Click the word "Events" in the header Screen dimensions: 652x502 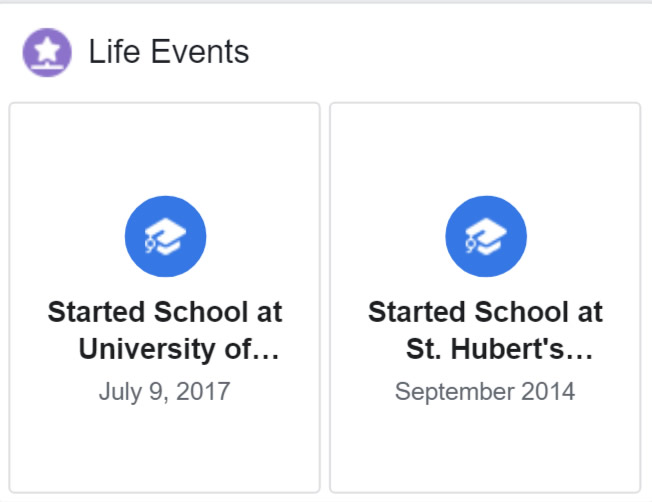(x=200, y=52)
